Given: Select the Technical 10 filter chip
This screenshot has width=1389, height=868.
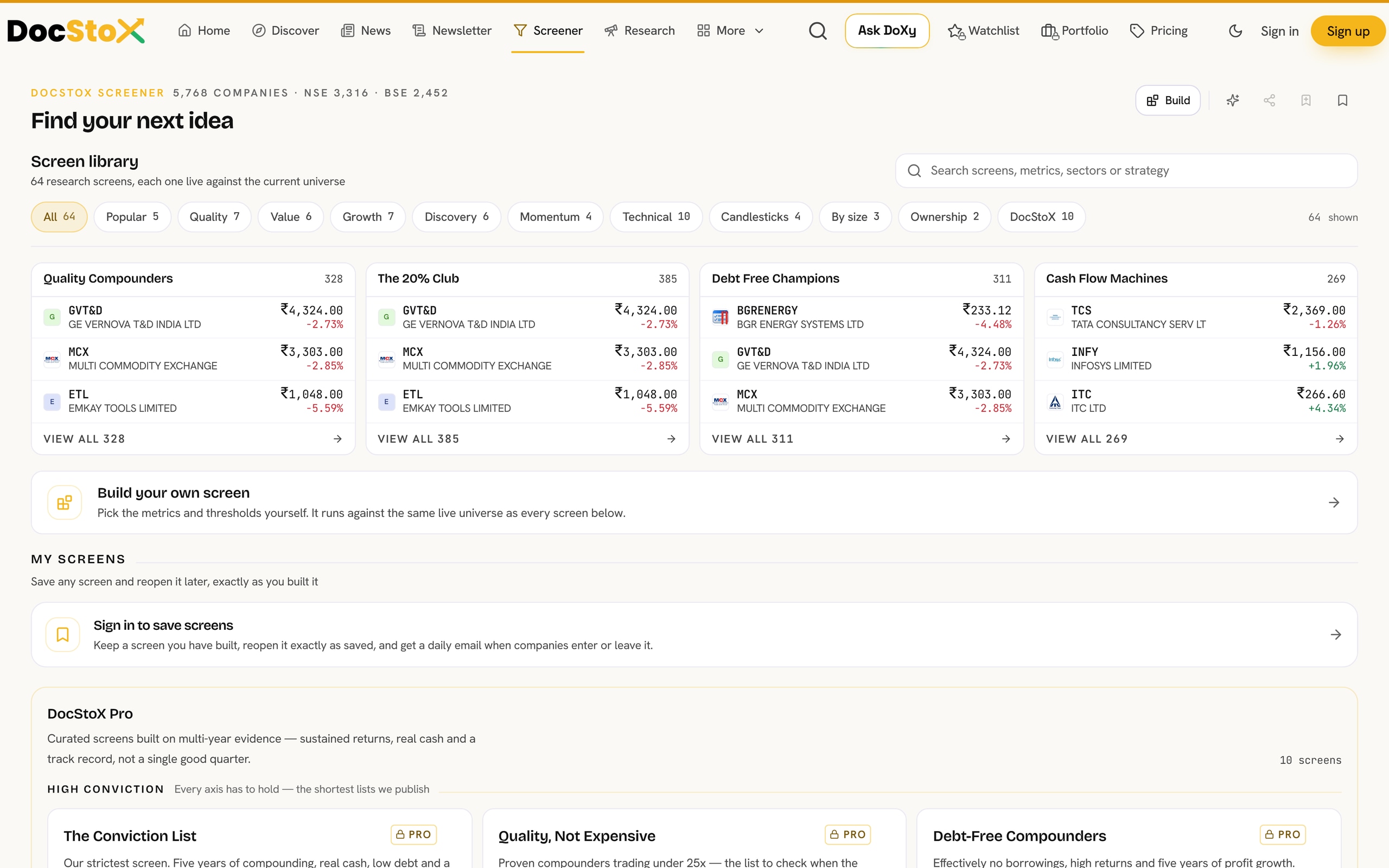Looking at the screenshot, I should (656, 217).
